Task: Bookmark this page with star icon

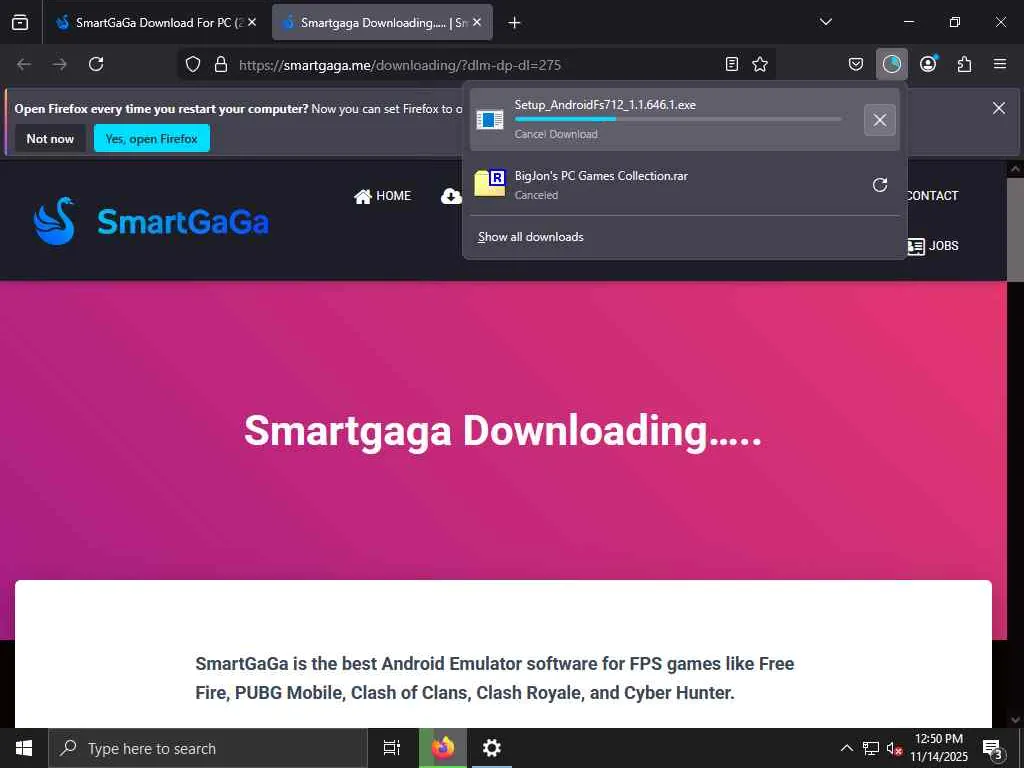Action: (760, 64)
